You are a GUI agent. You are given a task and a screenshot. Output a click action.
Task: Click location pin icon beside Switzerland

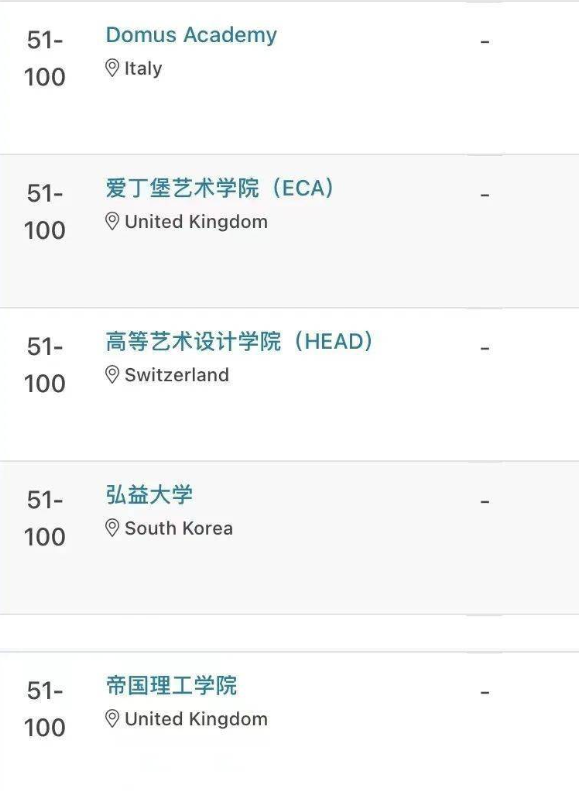[x=112, y=375]
